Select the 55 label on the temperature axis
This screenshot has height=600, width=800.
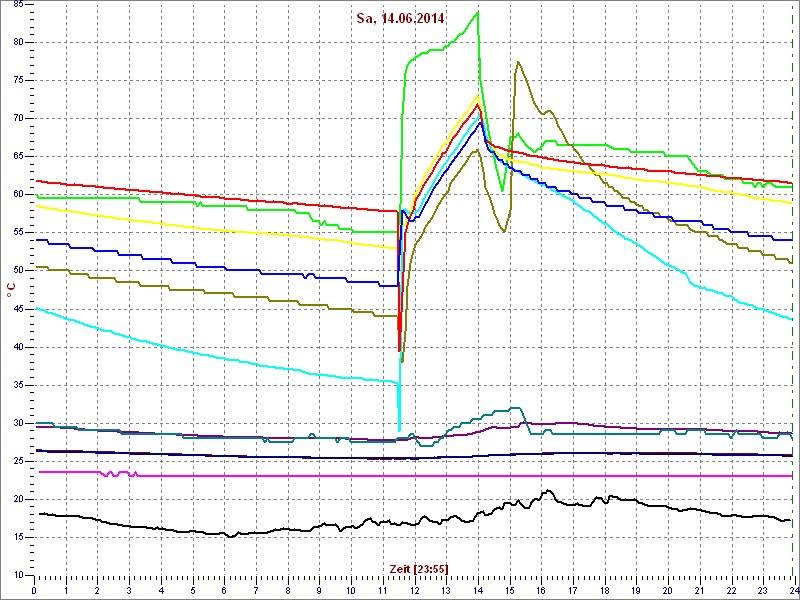click(19, 233)
